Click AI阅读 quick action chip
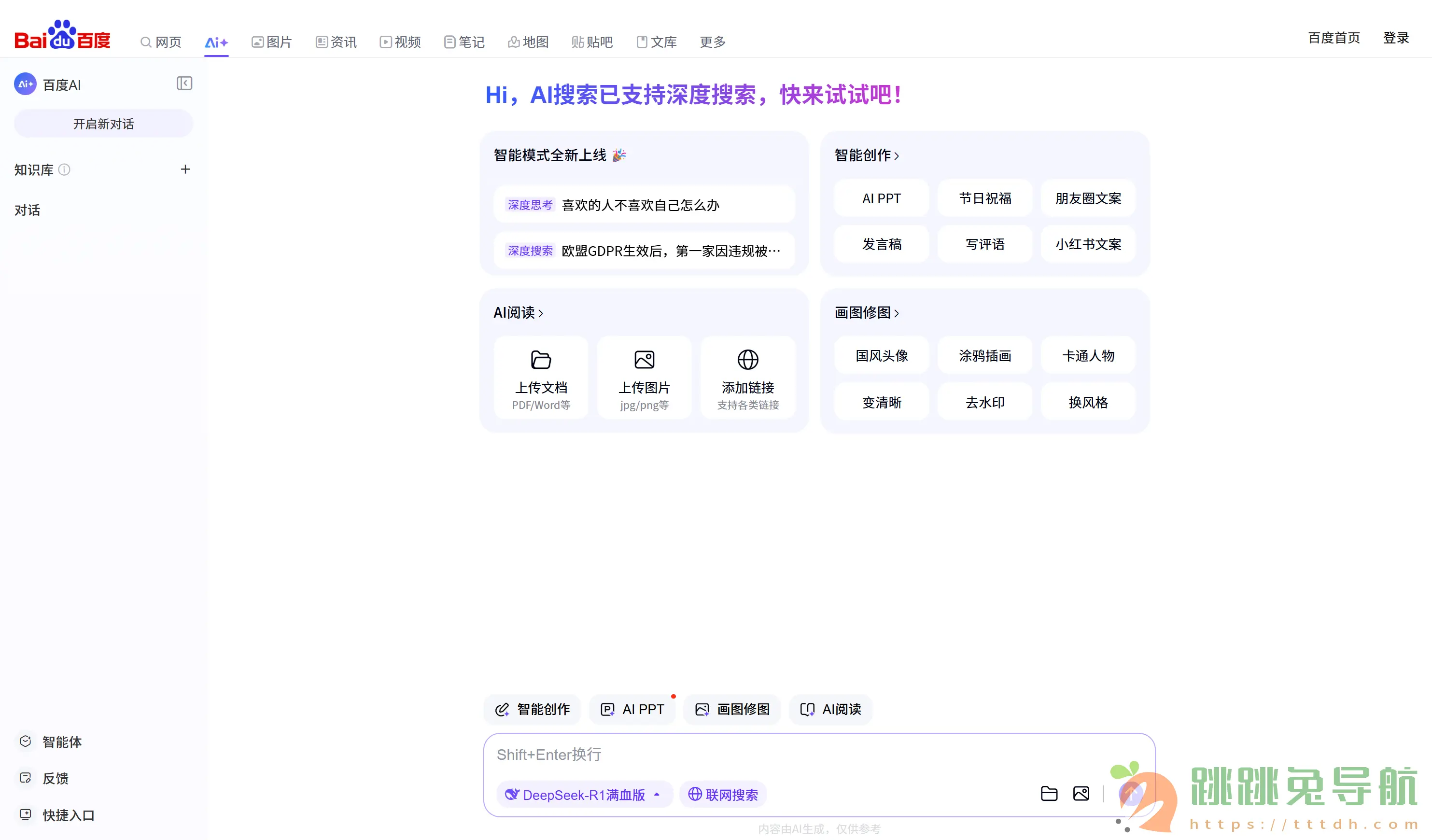 coord(830,709)
